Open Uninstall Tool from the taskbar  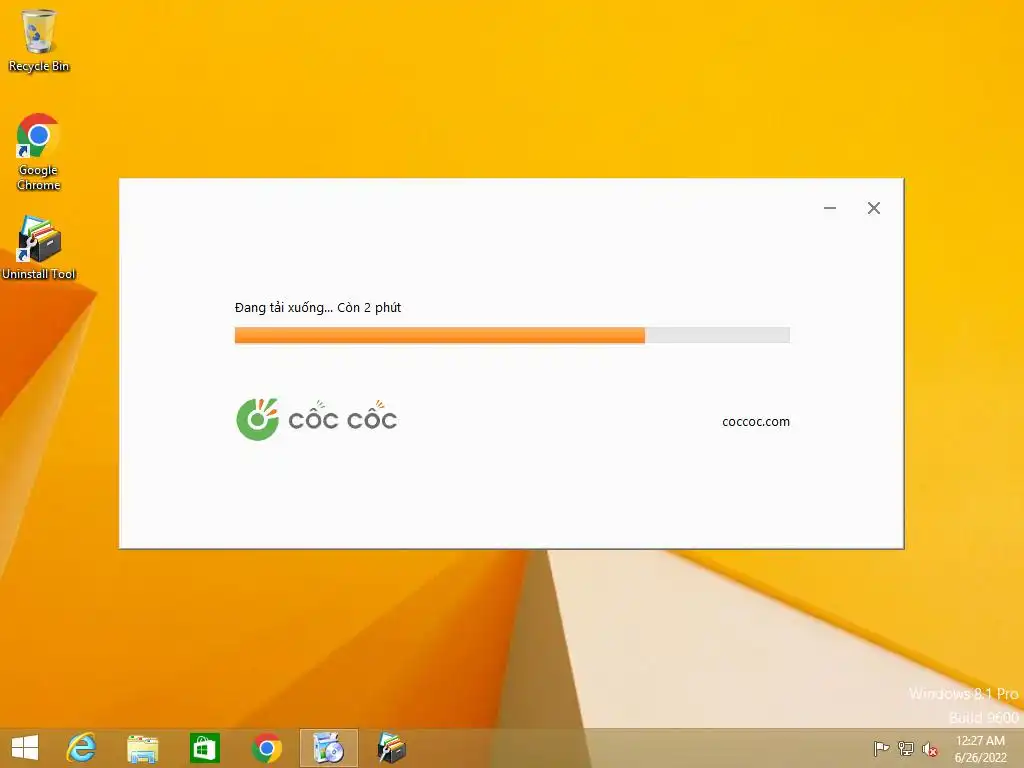(x=391, y=748)
